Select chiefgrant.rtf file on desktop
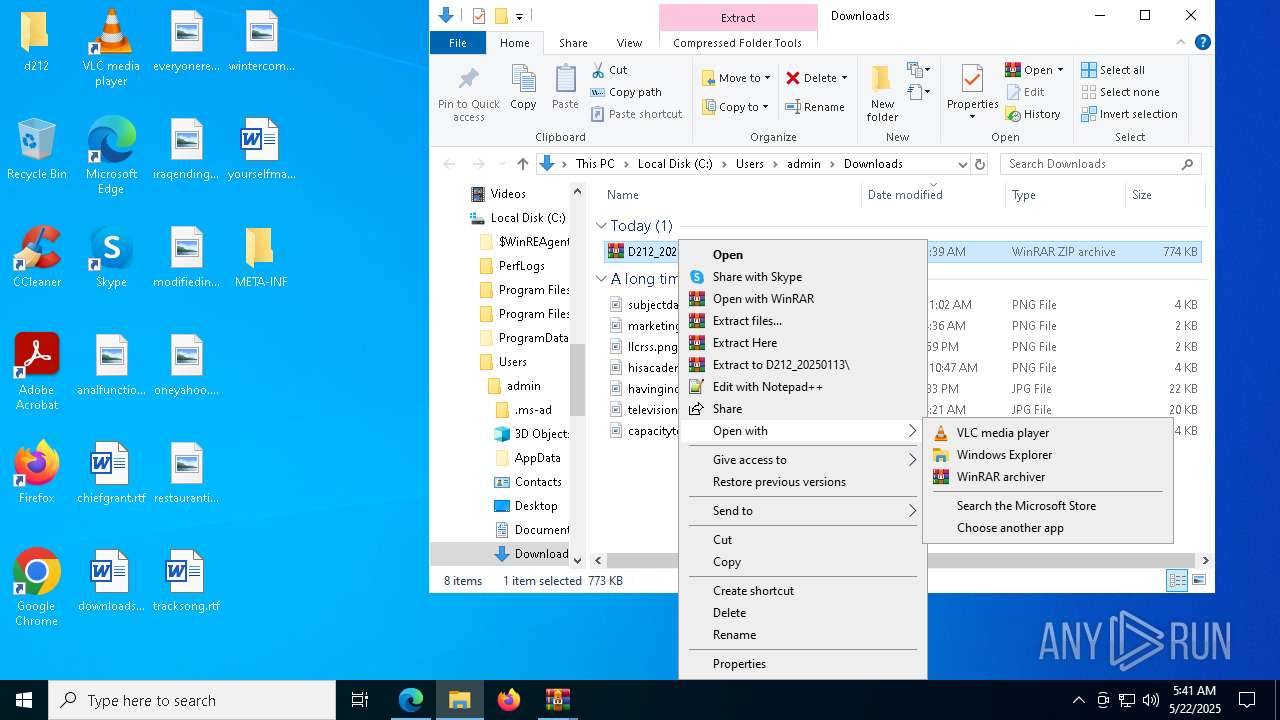Viewport: 1280px width, 720px height. 111,473
